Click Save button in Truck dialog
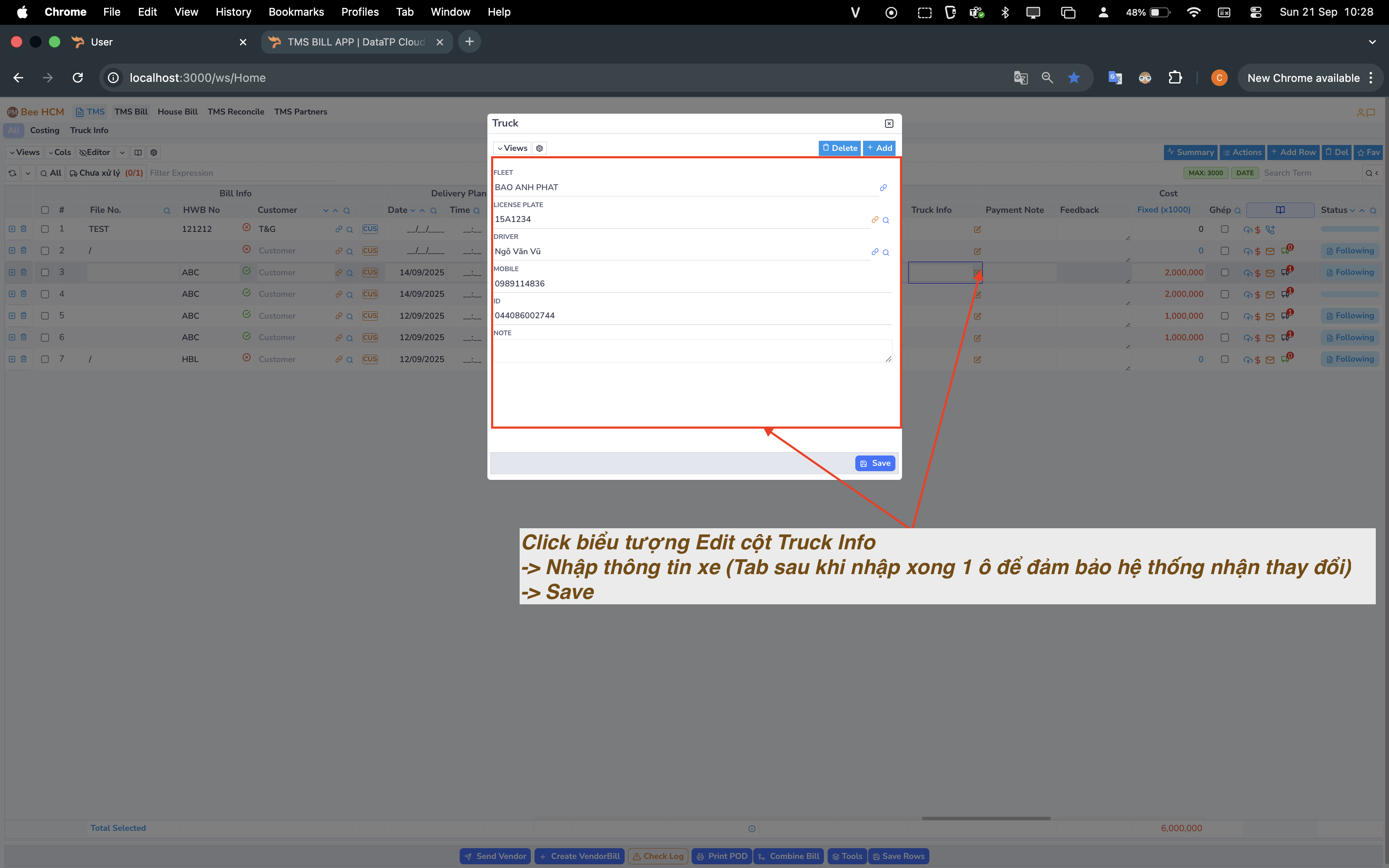This screenshot has width=1389, height=868. coord(875,463)
